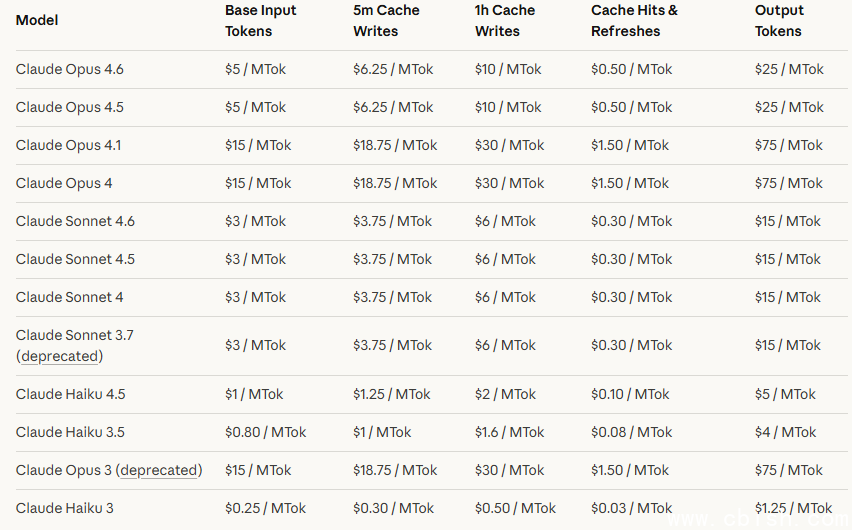Image resolution: width=852 pixels, height=530 pixels.
Task: Click the $1.25 / MTok output price for Haiku 3
Action: coord(793,508)
